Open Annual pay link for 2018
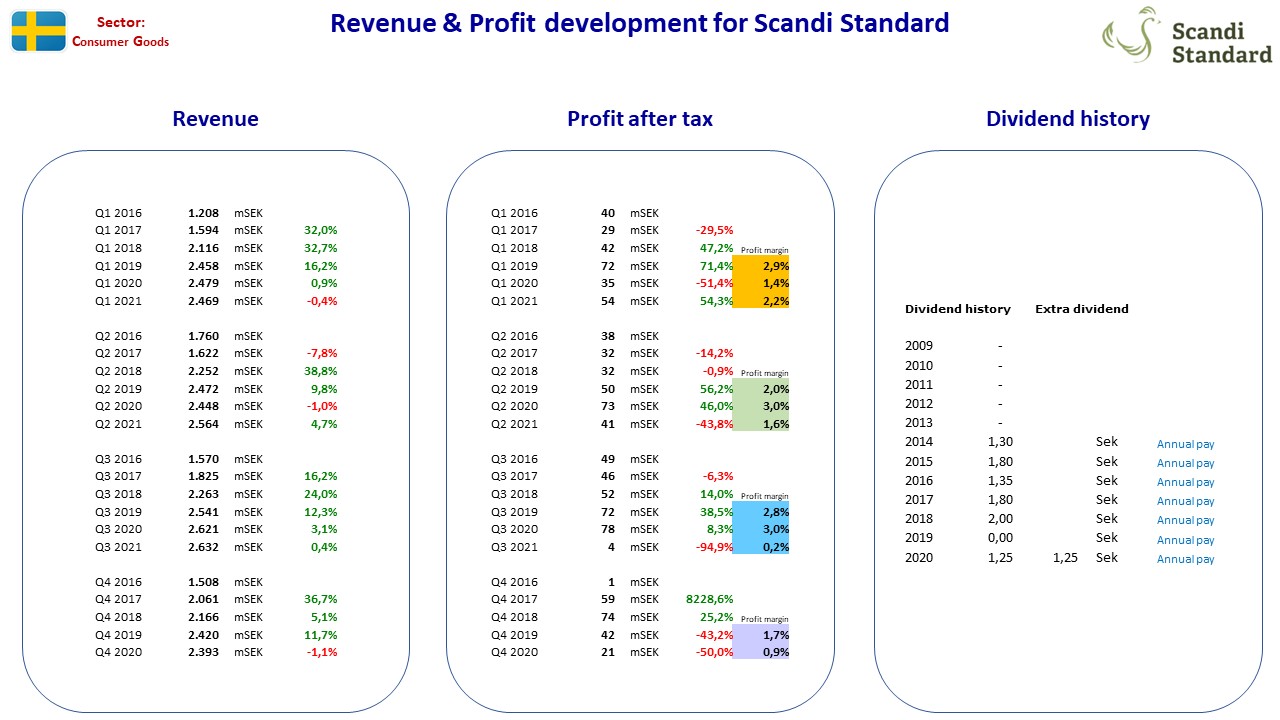Viewport: 1280px width, 720px height. click(1186, 520)
